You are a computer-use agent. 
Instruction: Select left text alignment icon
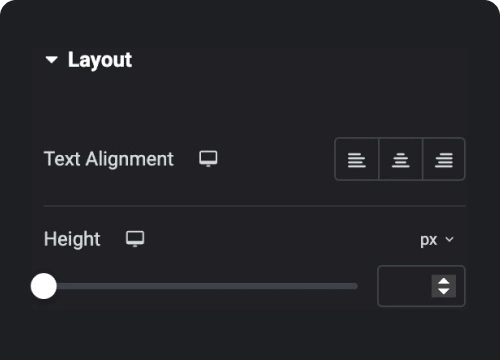click(x=357, y=159)
